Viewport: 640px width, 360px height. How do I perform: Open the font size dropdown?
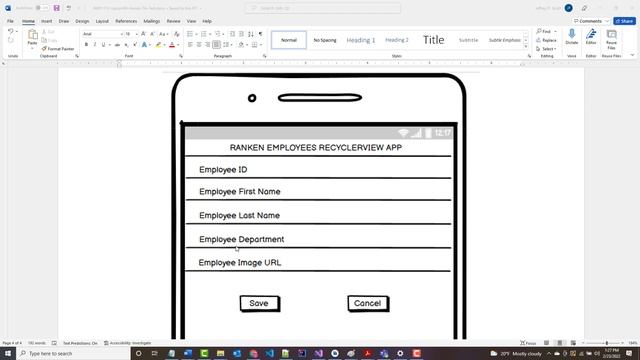tap(136, 34)
